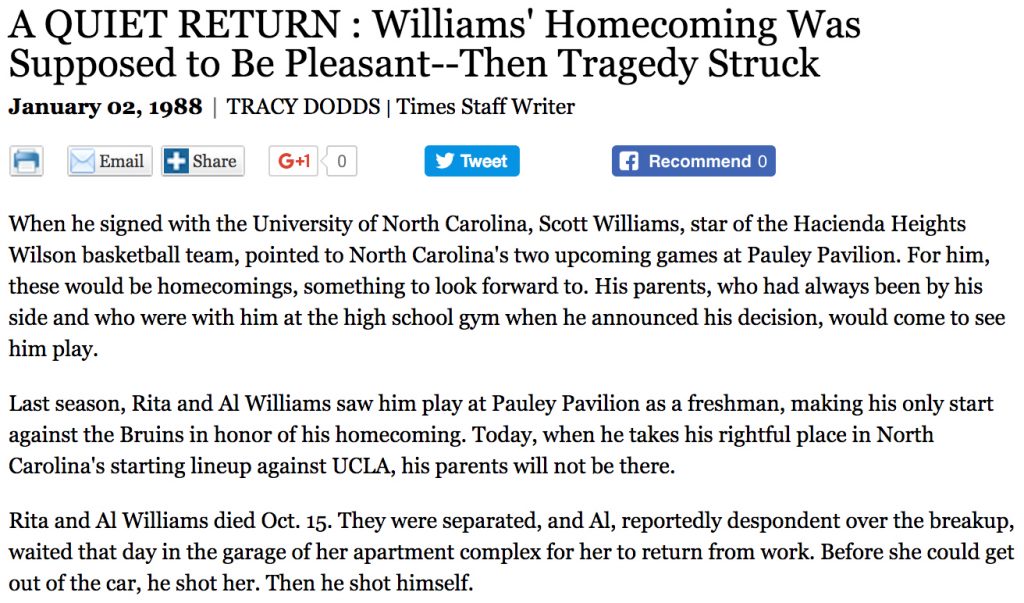1024x603 pixels.
Task: Open the G+1 count bubble showing 0
Action: point(341,161)
